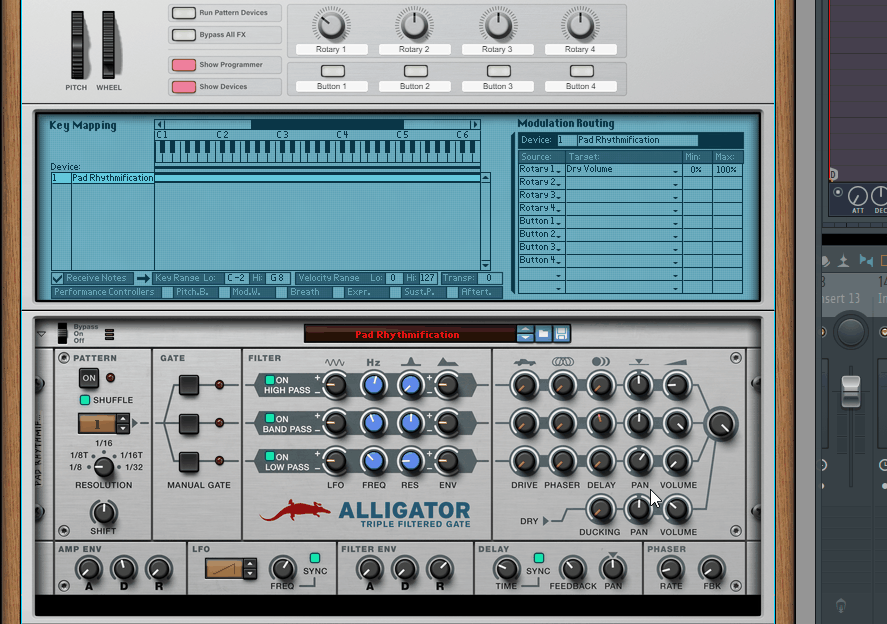Click the Pitch wheel
This screenshot has height=624, width=887.
[x=77, y=45]
